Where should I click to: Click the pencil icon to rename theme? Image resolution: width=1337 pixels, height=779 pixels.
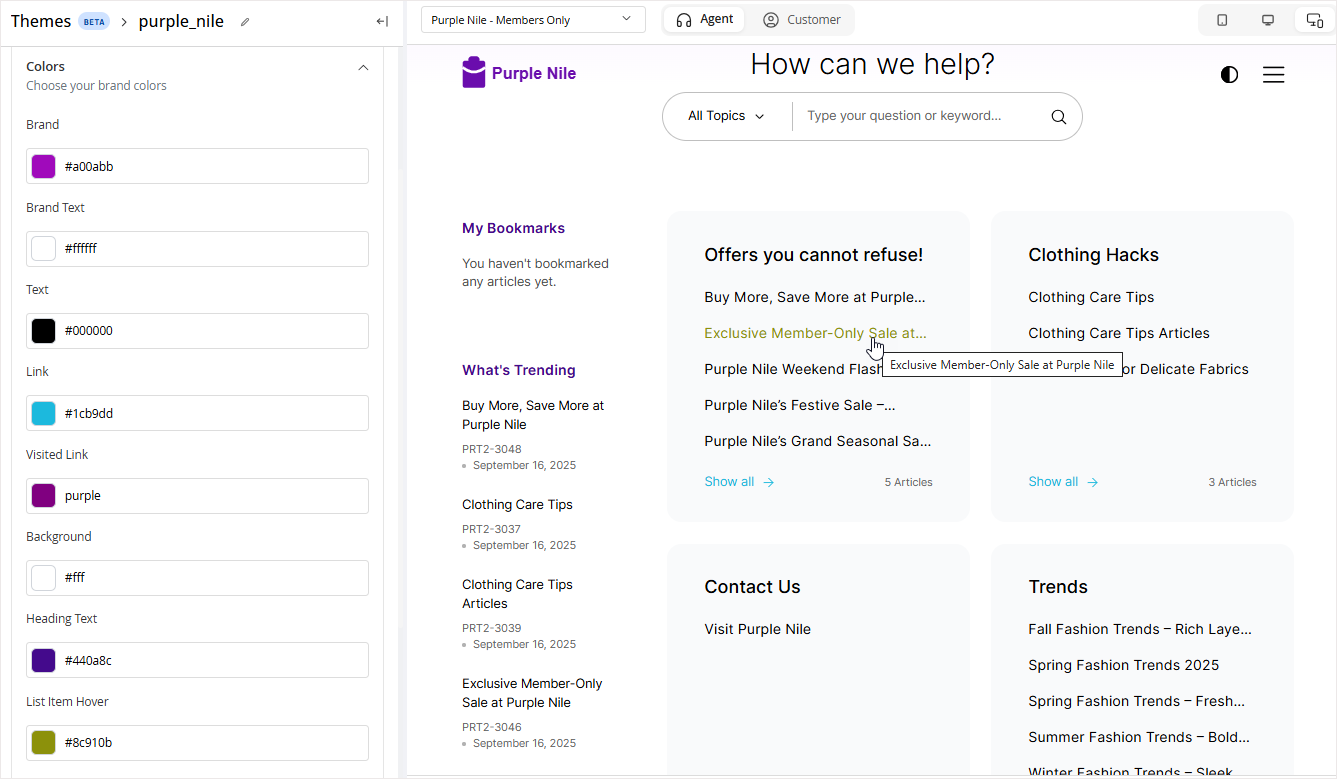click(x=246, y=22)
